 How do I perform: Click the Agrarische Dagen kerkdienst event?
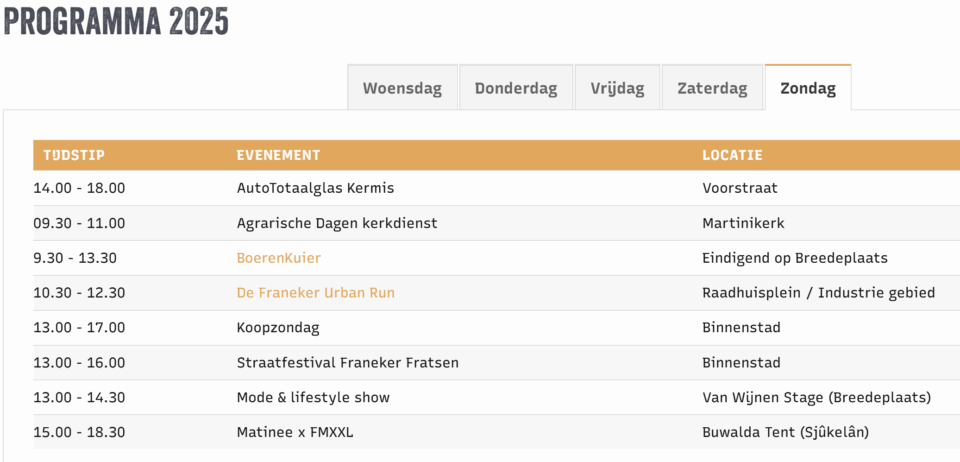(x=337, y=223)
